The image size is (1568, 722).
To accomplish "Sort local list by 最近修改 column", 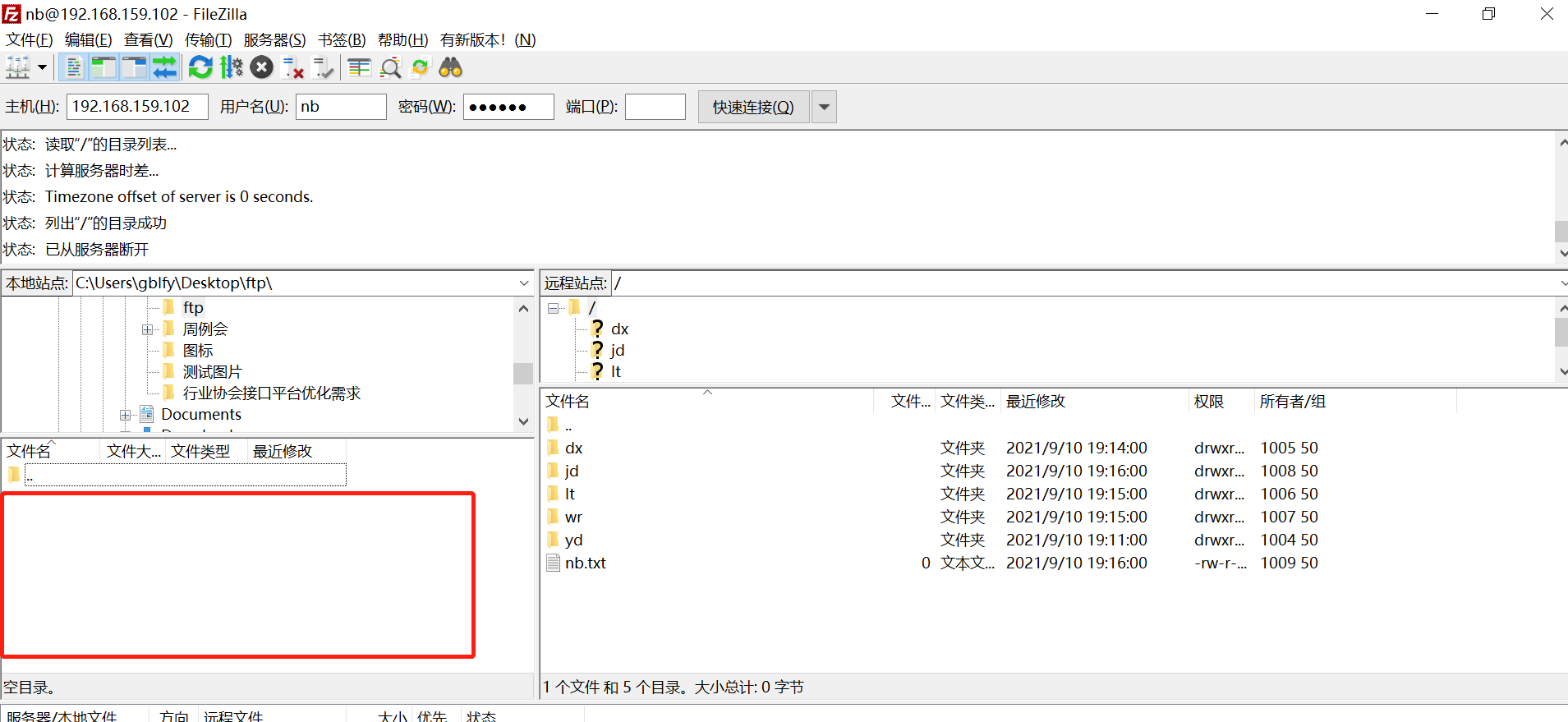I will click(x=297, y=451).
